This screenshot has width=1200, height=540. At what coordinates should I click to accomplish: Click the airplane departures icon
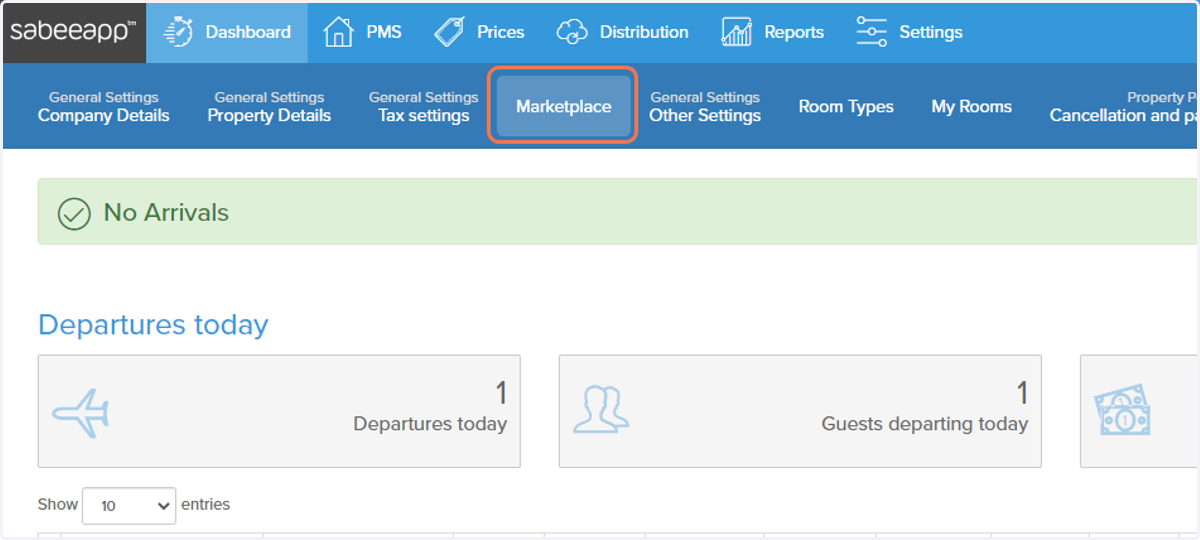(81, 411)
